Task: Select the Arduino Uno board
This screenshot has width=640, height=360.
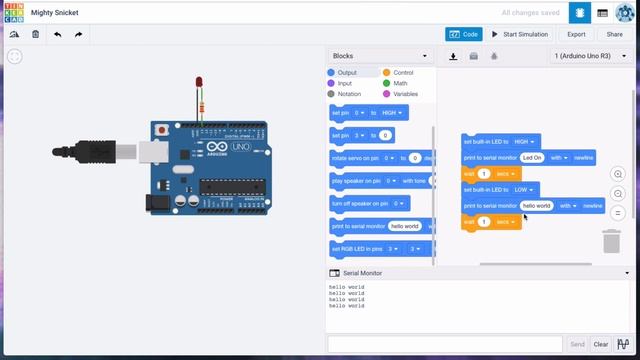Action: [210, 168]
